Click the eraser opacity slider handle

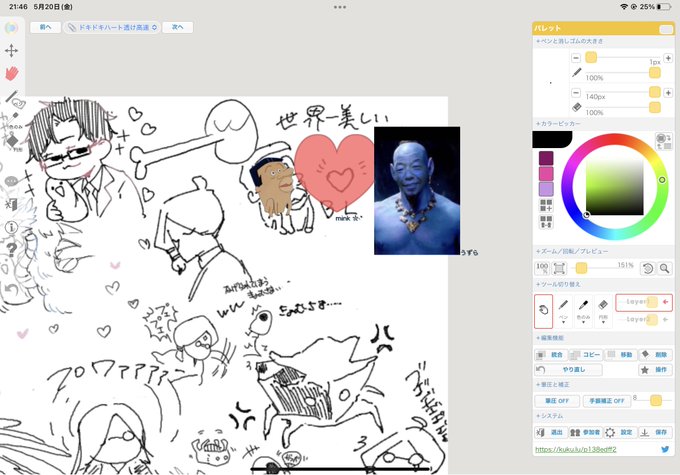[654, 108]
